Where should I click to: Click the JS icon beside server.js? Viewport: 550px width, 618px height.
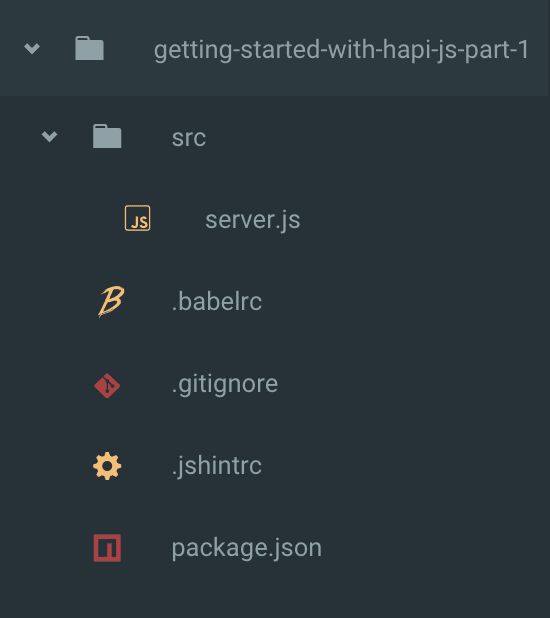137,218
